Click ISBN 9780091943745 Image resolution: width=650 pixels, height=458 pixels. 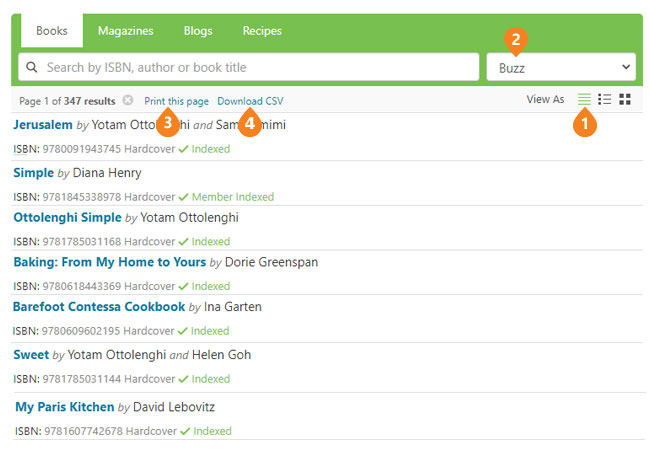[82, 149]
